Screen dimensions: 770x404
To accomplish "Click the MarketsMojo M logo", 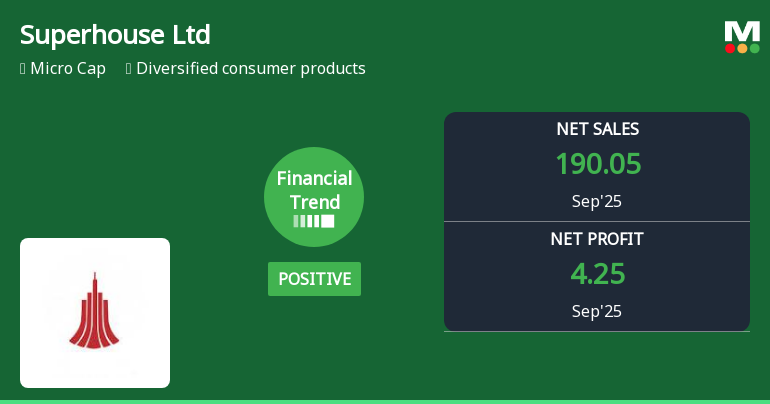I will coord(742,31).
